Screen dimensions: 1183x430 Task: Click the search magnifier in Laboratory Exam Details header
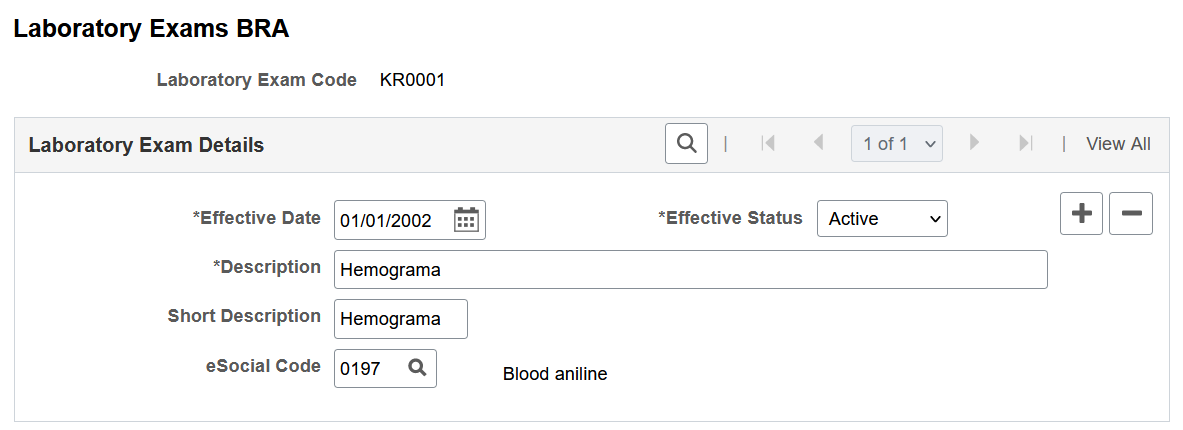[686, 143]
